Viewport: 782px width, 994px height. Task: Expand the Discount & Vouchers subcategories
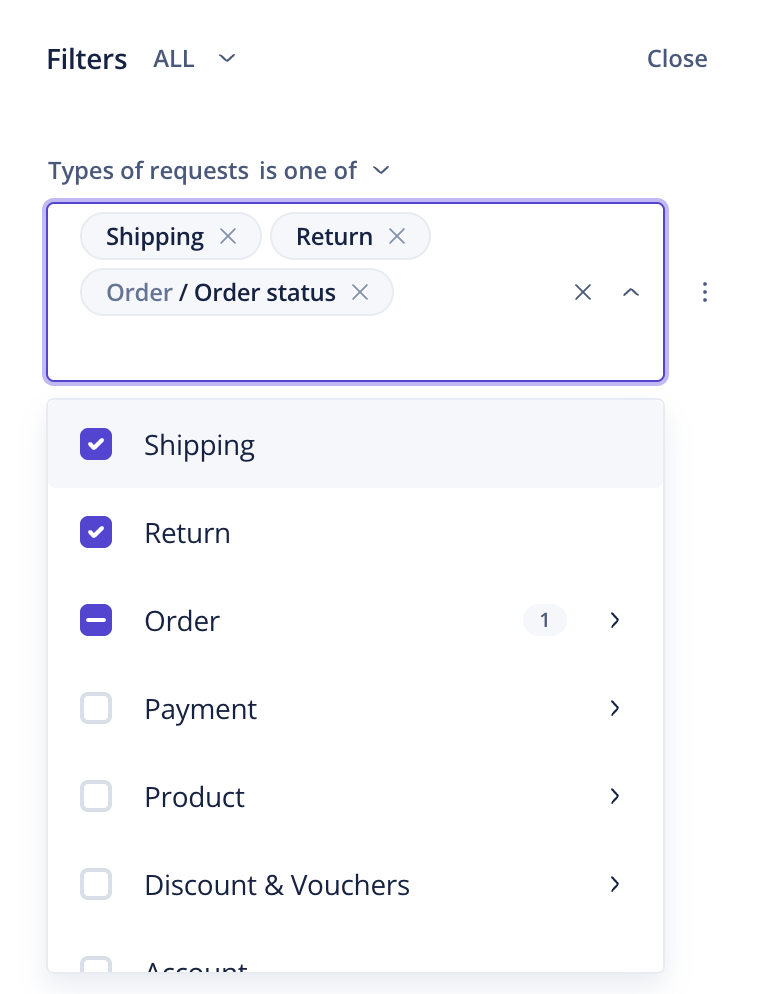point(614,884)
